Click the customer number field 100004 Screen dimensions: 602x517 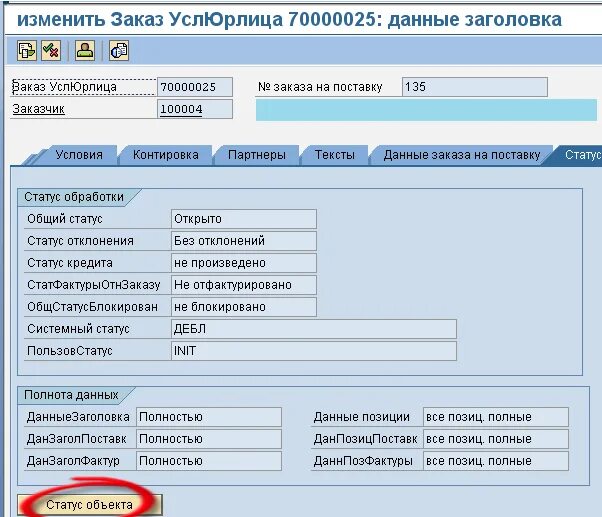point(195,109)
